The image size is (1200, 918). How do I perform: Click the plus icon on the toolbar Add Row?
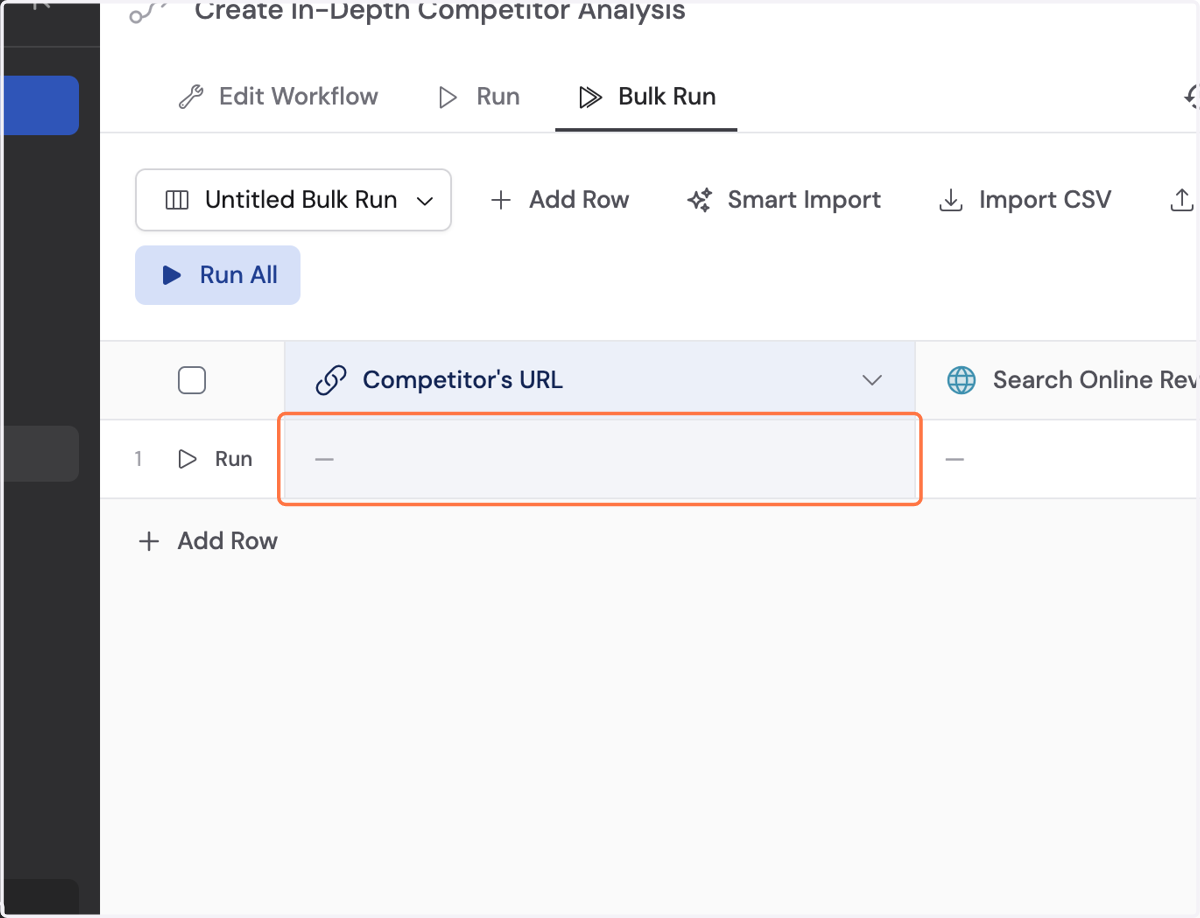point(501,200)
